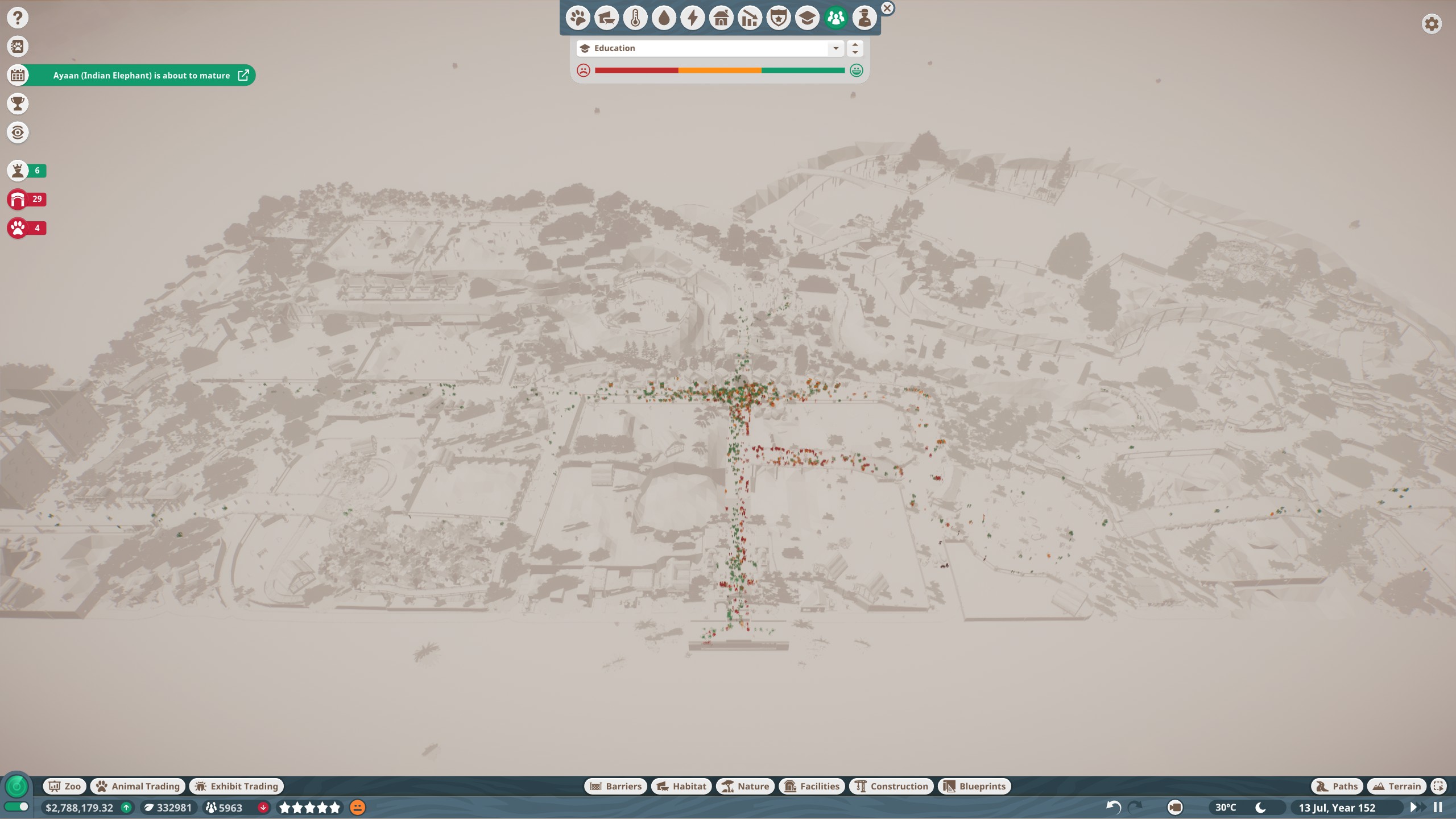Open the Zoopedia paw book icon
This screenshot has height=819, width=1456.
point(18,46)
